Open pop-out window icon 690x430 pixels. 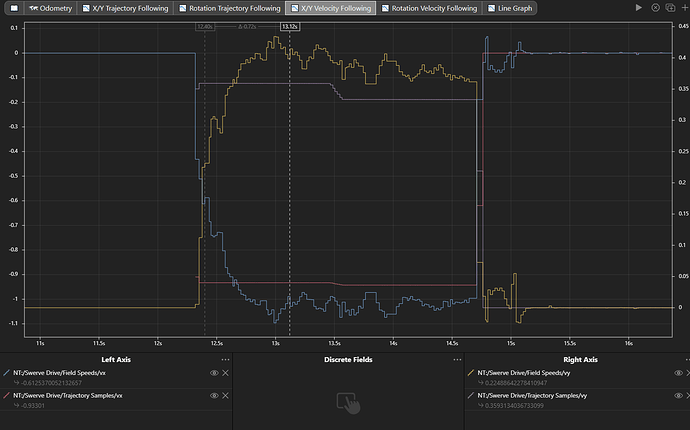coord(670,7)
